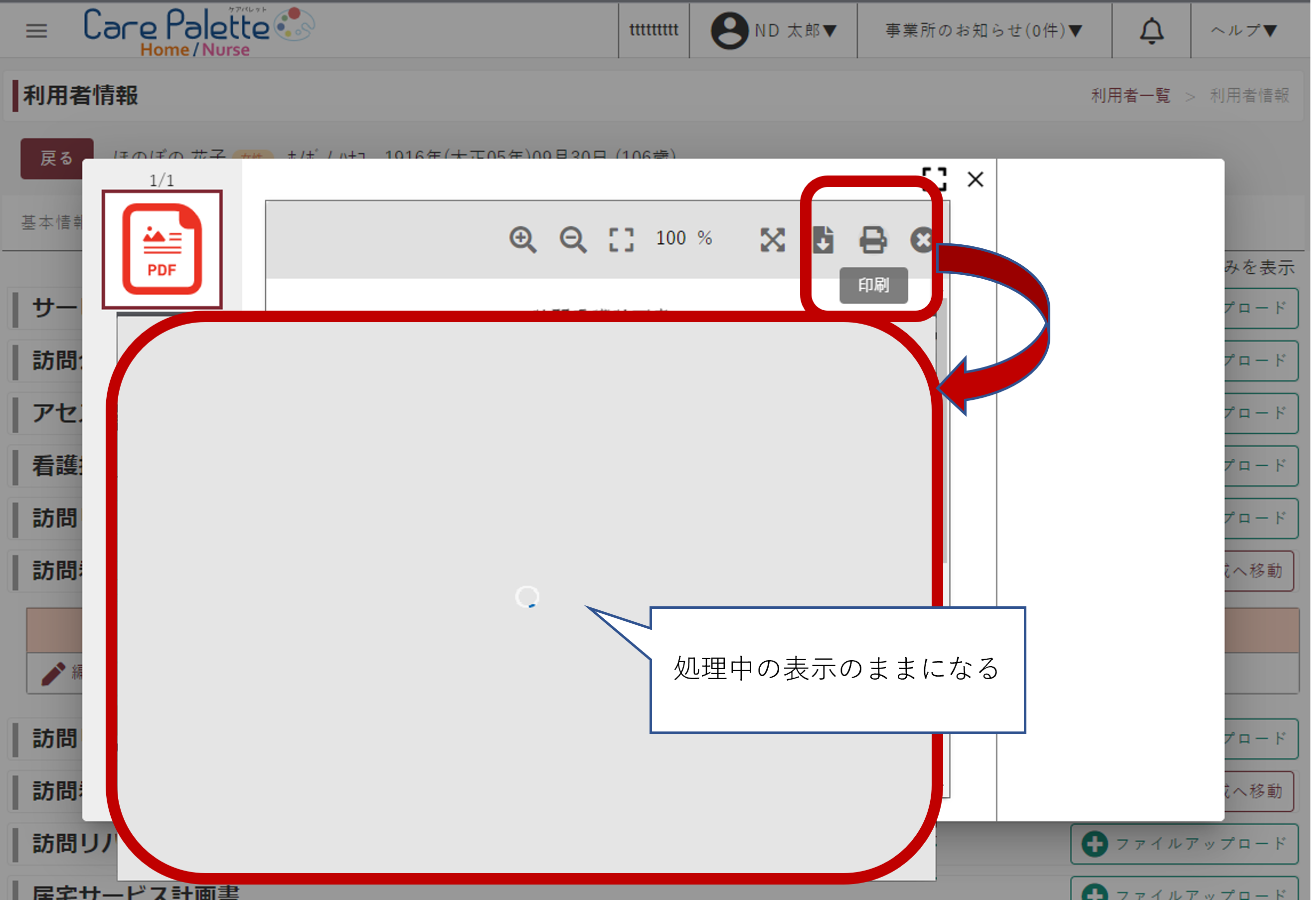Open notifications bell

point(1151,30)
